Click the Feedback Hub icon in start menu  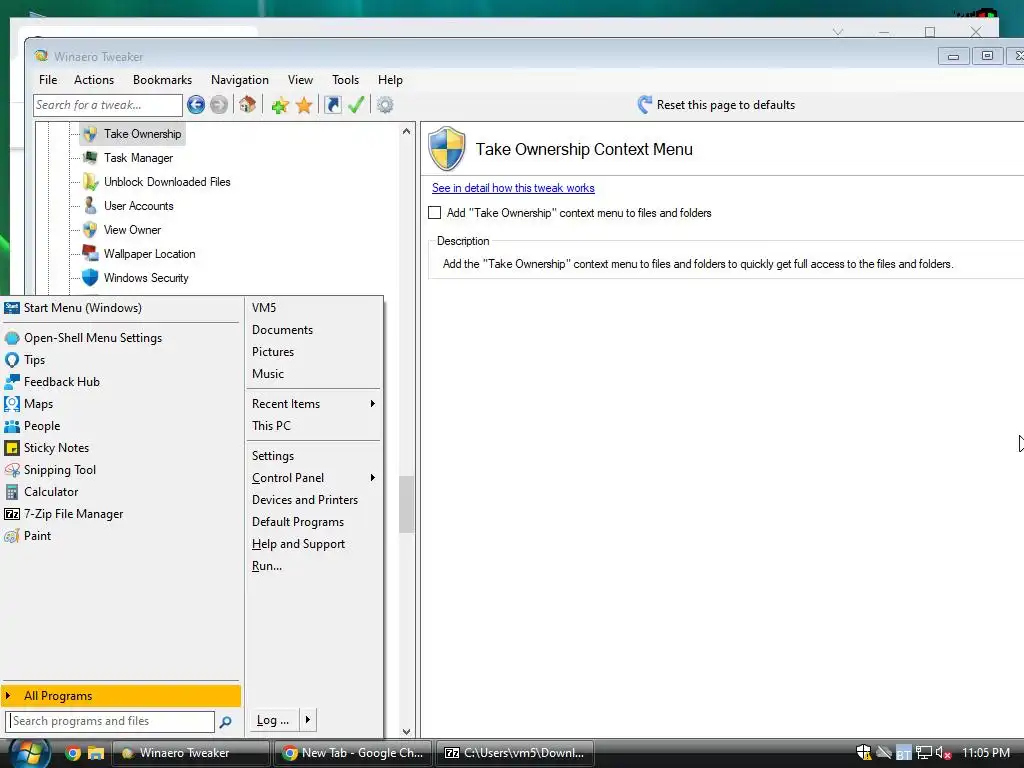[x=12, y=382]
